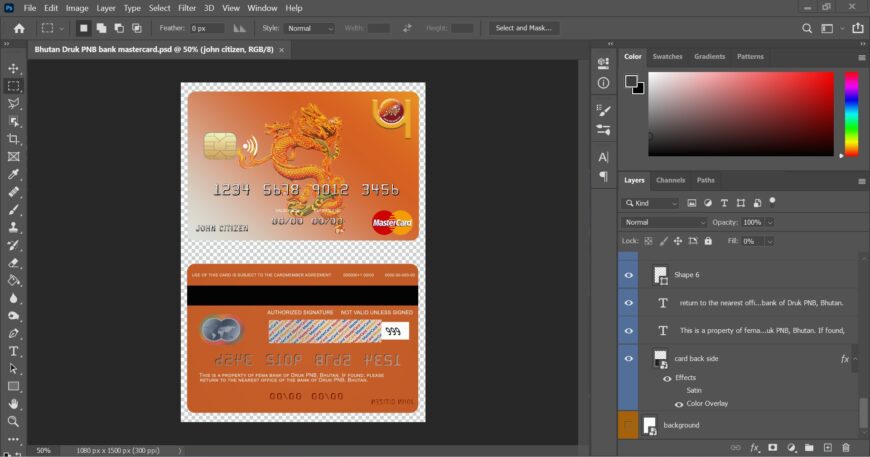
Task: Toggle Effects visibility on card back side
Action: [667, 378]
